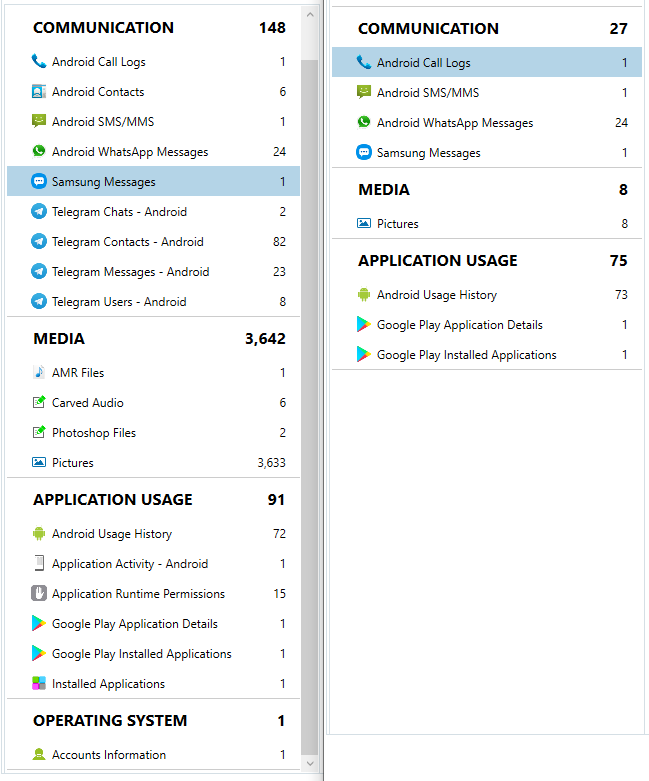Click the Google Play Installed Applications icon in the right panel
This screenshot has height=781, width=649.
364,354
